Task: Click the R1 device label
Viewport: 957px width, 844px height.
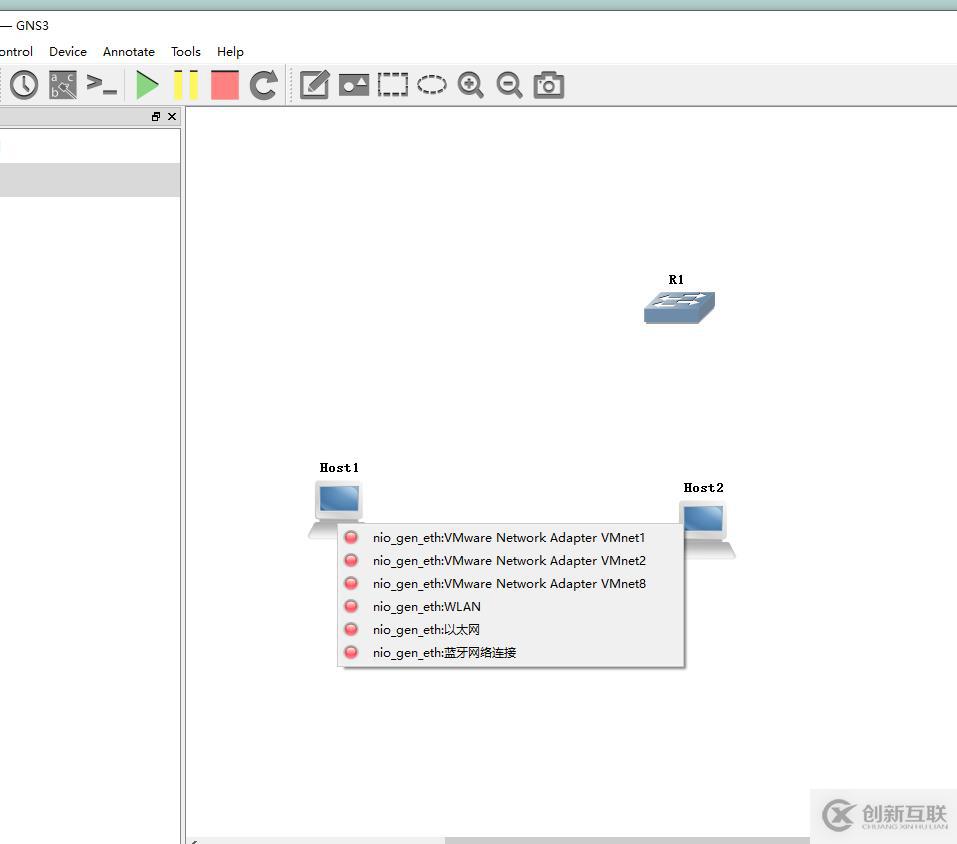Action: 676,280
